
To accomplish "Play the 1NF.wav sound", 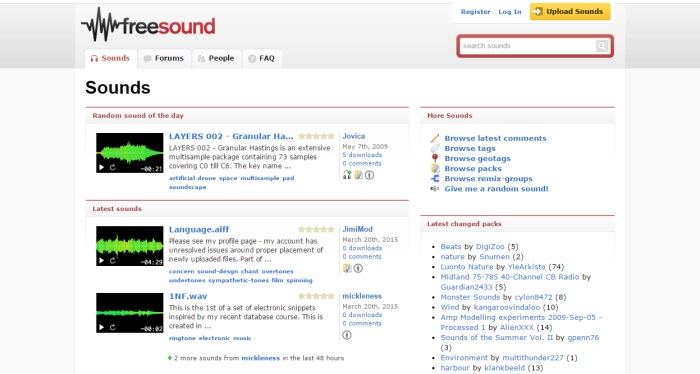I will 101,328.
